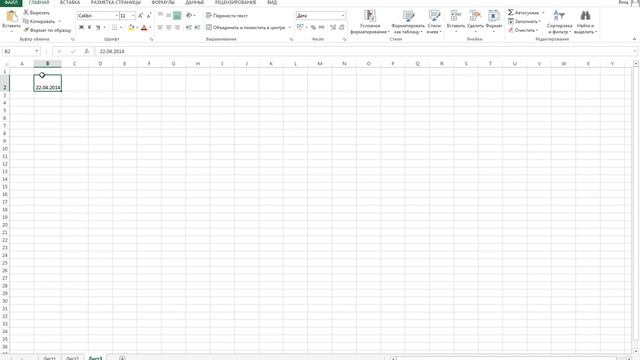The width and height of the screenshot is (640, 360).
Task: Open Sort & Filter (Сортировка и фильтр)
Action: coord(559,22)
